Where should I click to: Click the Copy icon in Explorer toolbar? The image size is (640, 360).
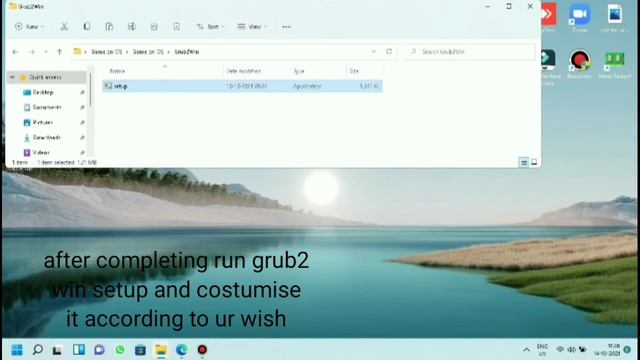click(x=87, y=27)
